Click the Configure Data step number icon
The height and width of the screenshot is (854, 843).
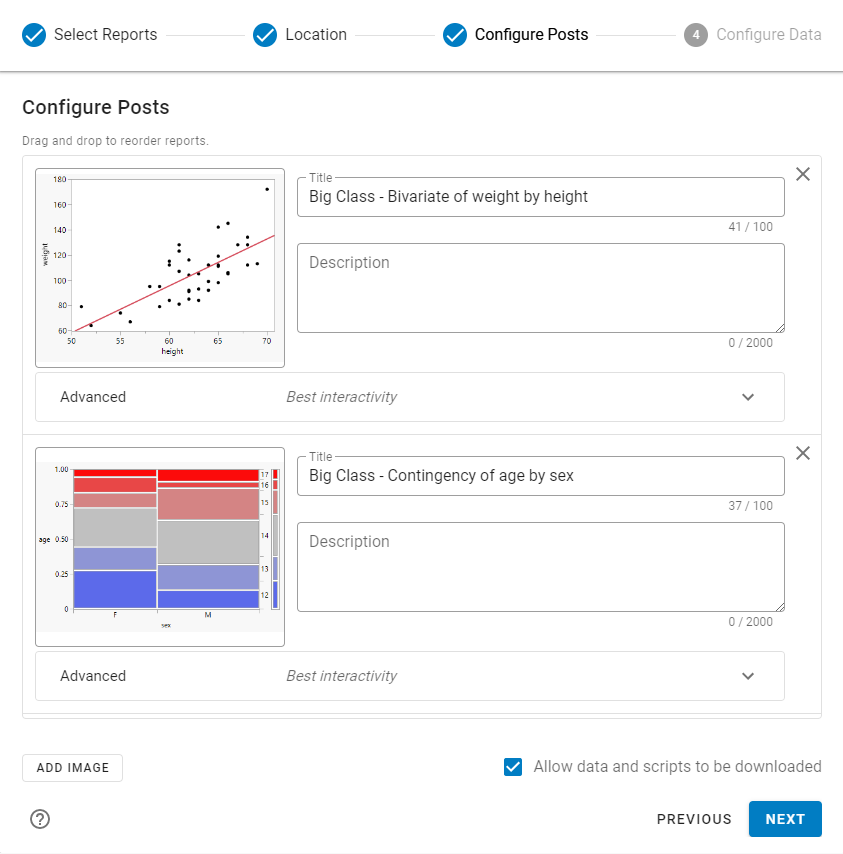click(696, 35)
